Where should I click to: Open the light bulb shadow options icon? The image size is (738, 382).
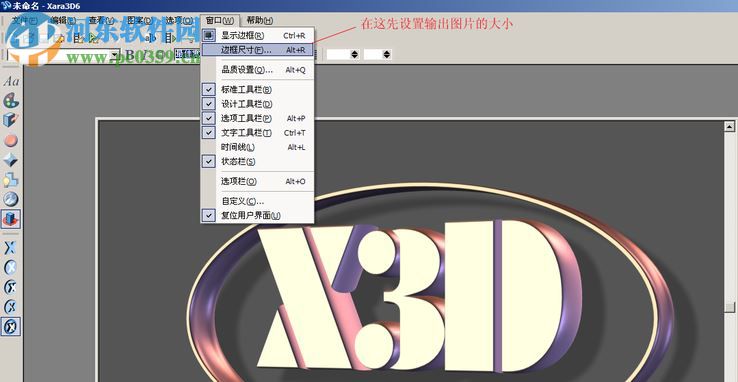(11, 180)
